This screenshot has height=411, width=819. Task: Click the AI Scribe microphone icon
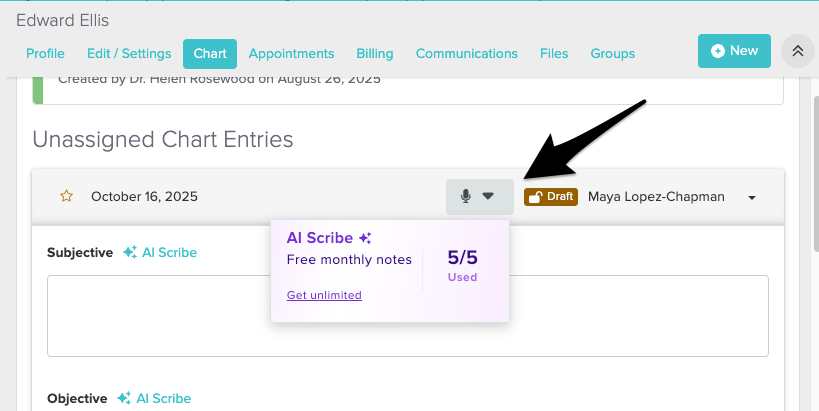coord(466,196)
